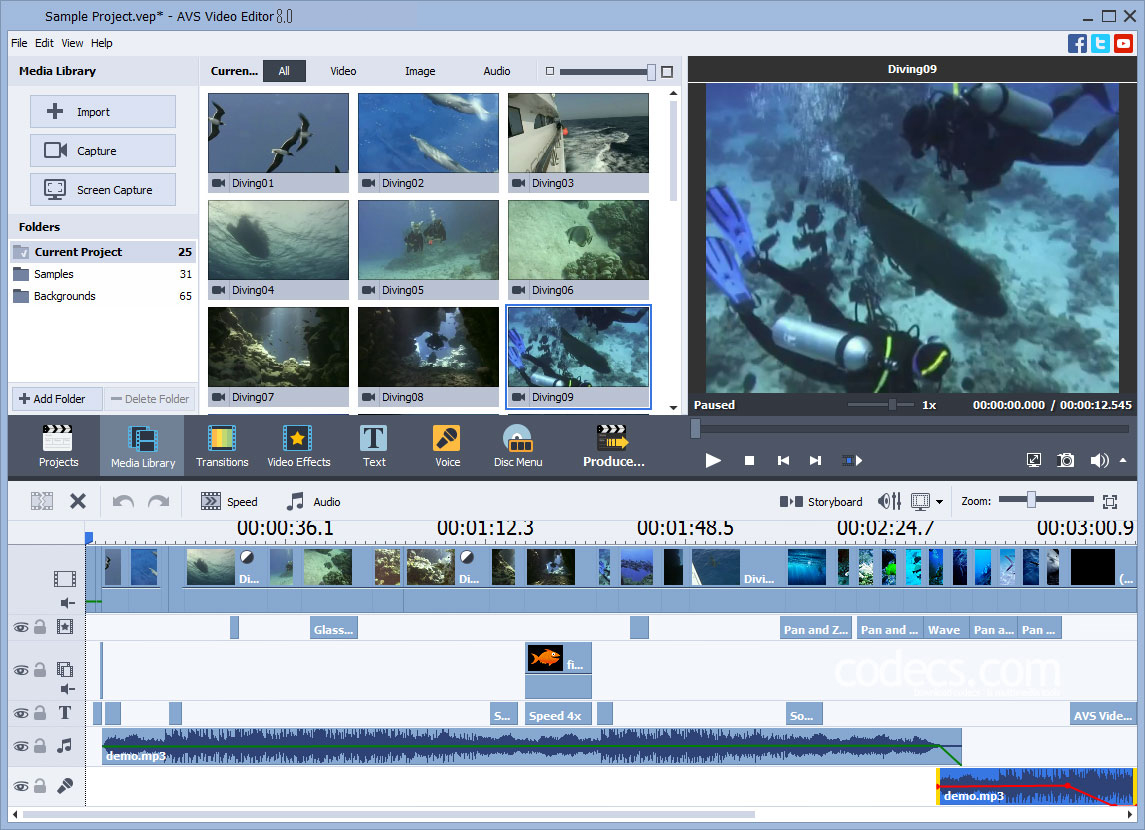This screenshot has height=830, width=1145.
Task: Click the Produce button
Action: pyautogui.click(x=613, y=445)
